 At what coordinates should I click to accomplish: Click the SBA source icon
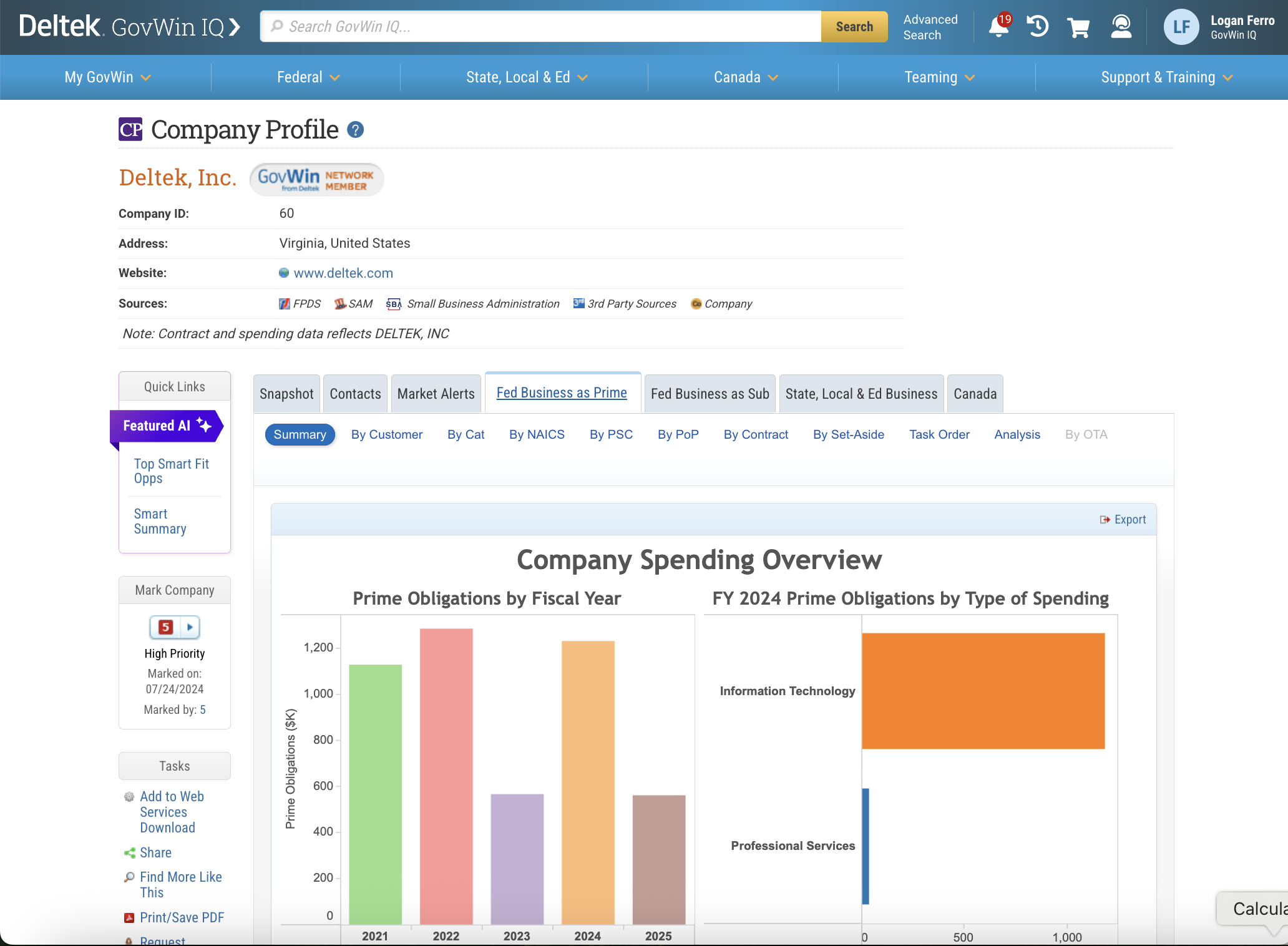(394, 304)
